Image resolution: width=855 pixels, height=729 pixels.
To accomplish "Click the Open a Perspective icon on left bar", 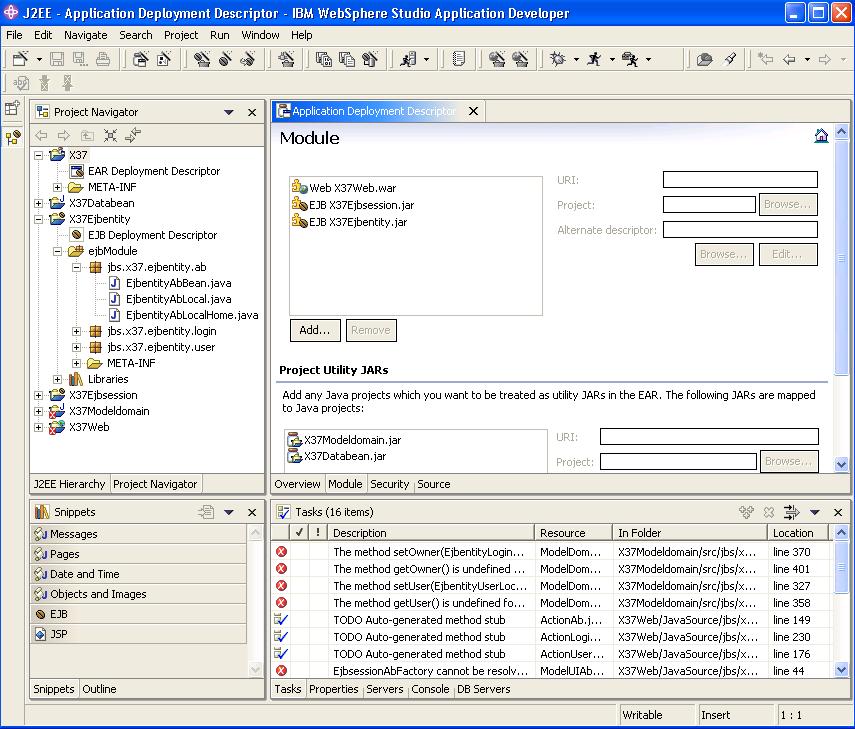I will pyautogui.click(x=13, y=108).
